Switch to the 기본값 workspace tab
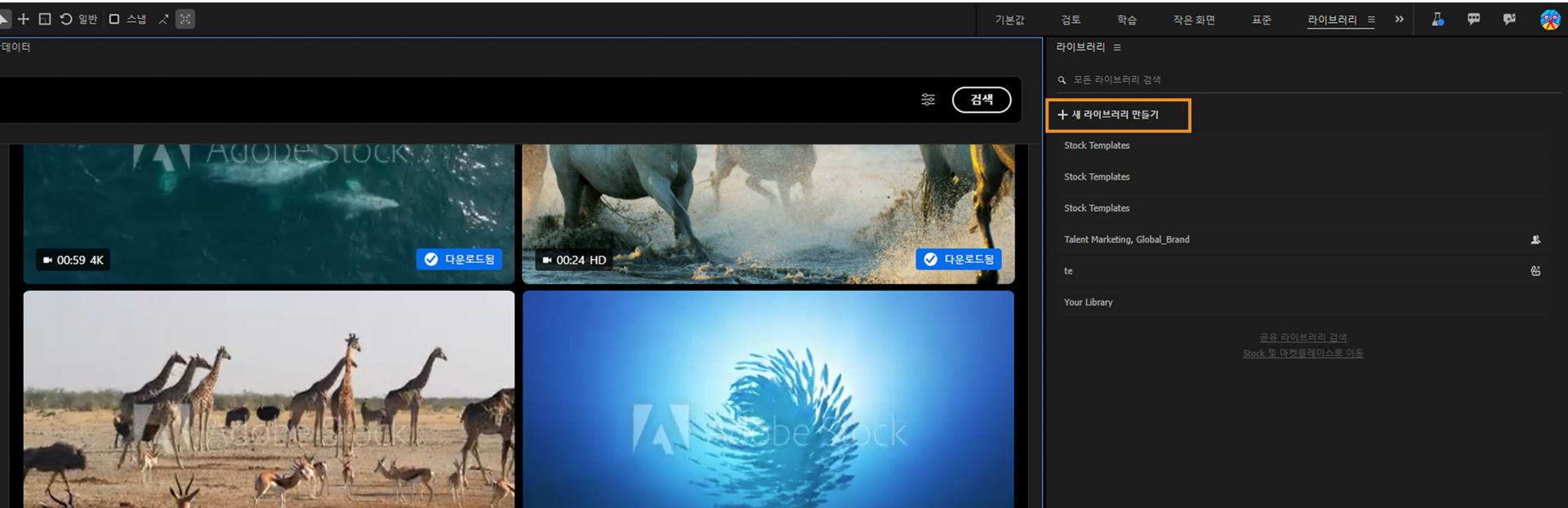1568x508 pixels. [x=1009, y=20]
